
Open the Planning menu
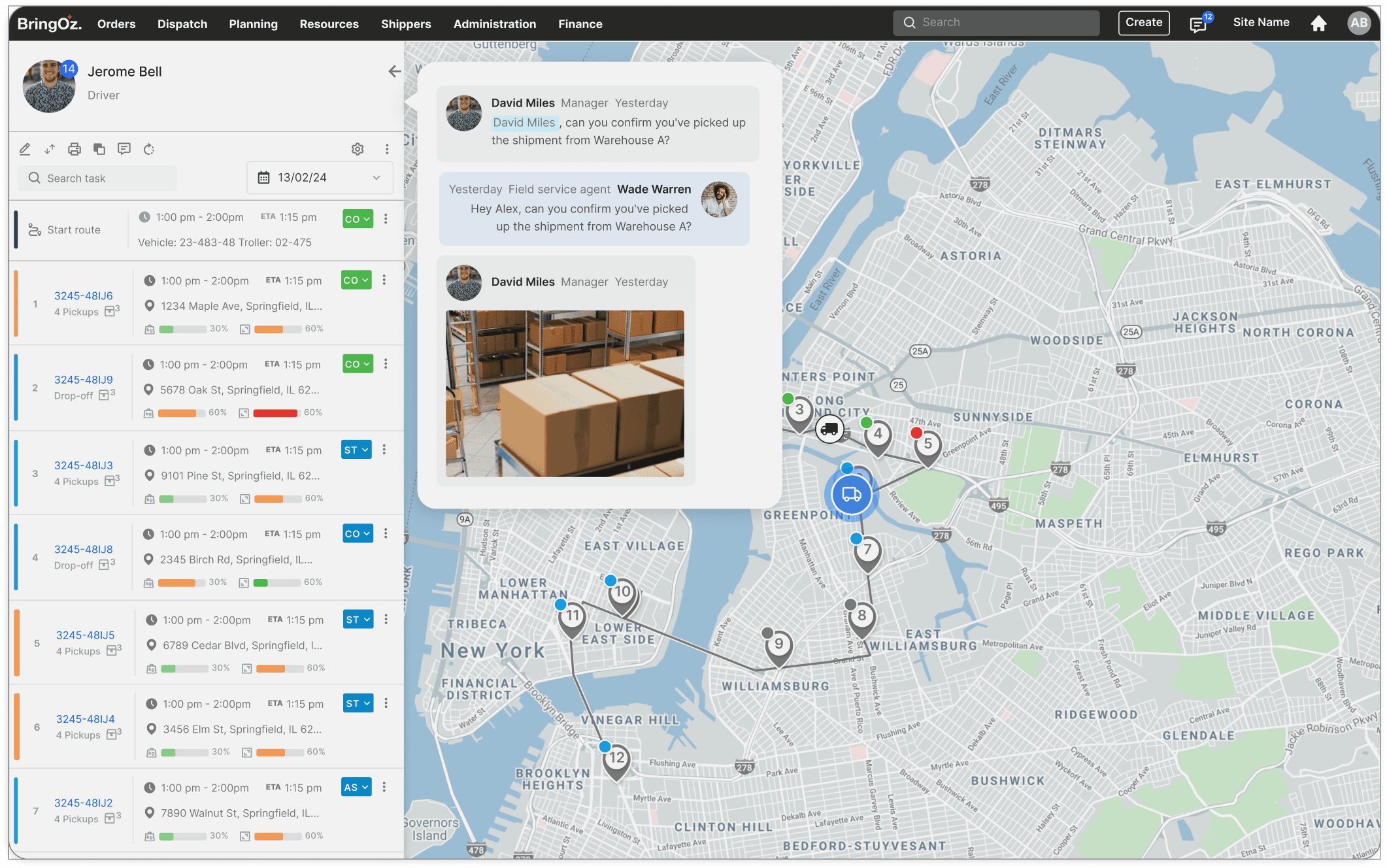pyautogui.click(x=254, y=24)
